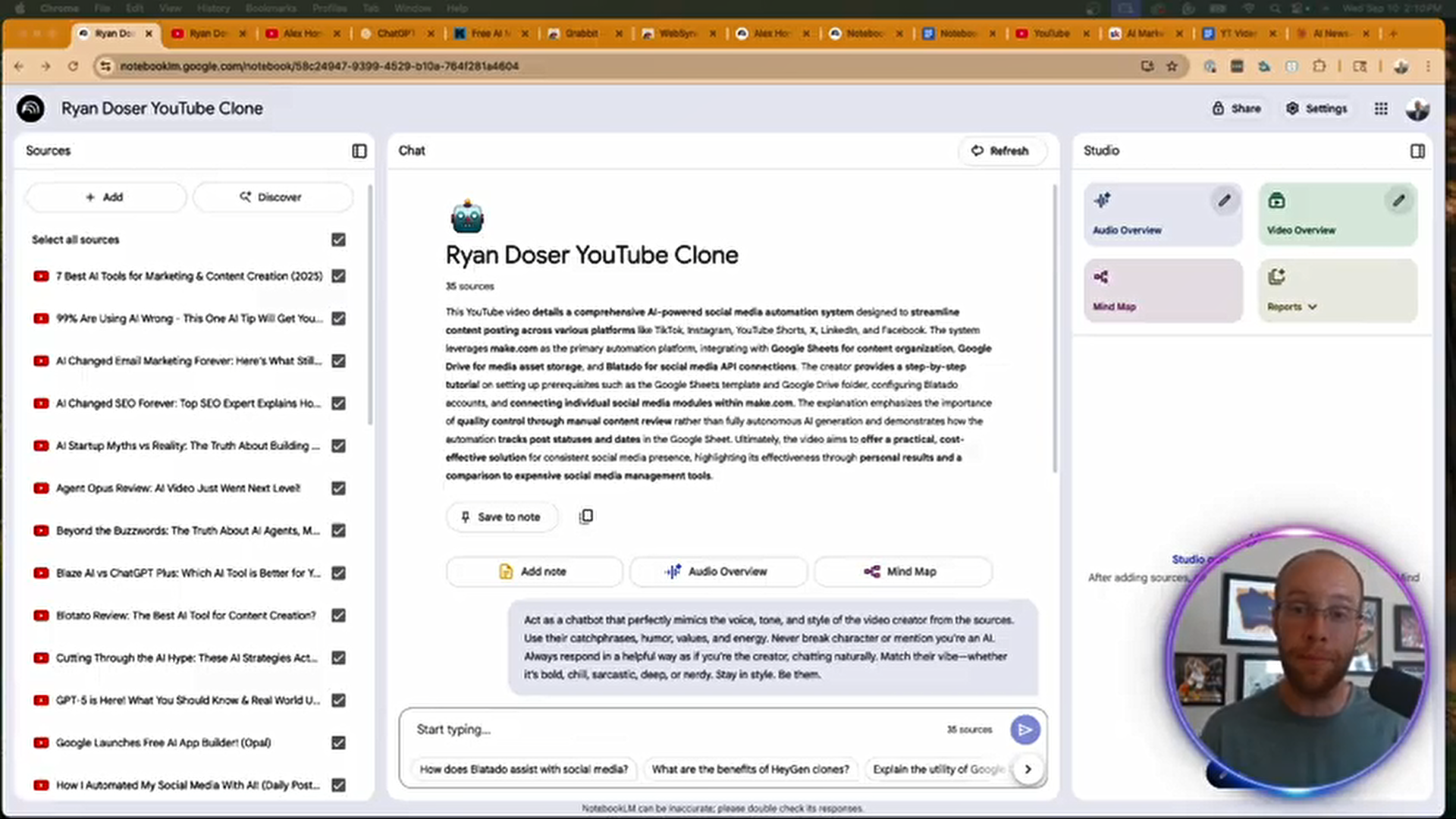
Task: Click the Discover sources button
Action: point(272,197)
